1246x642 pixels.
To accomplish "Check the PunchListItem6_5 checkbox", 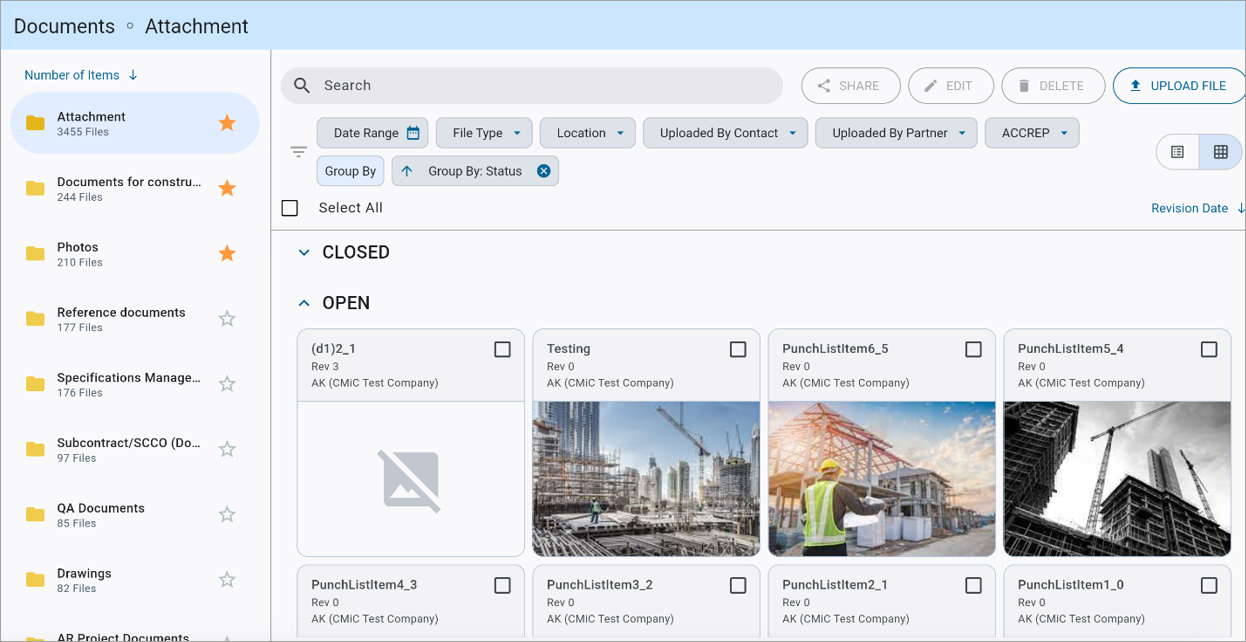I will point(973,349).
